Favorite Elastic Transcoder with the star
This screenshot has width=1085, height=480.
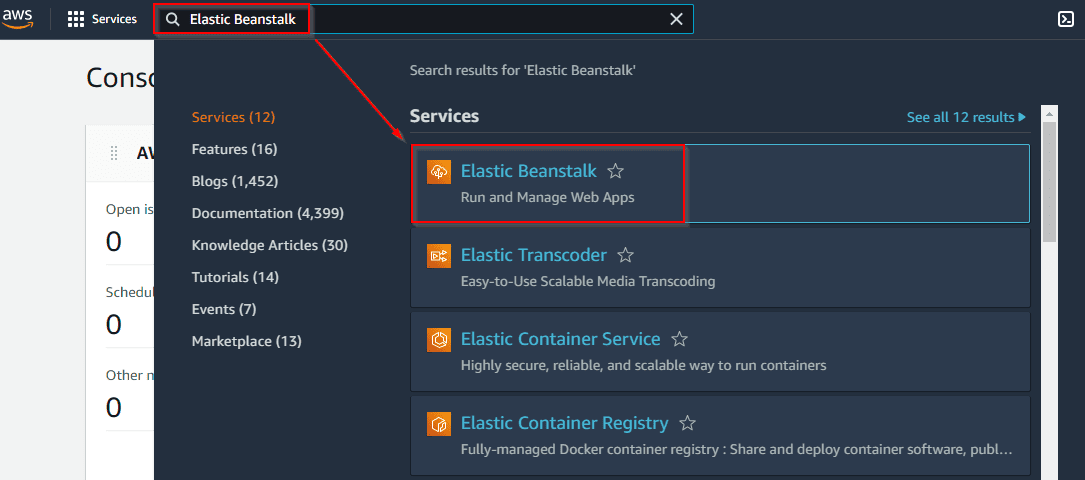(x=626, y=256)
